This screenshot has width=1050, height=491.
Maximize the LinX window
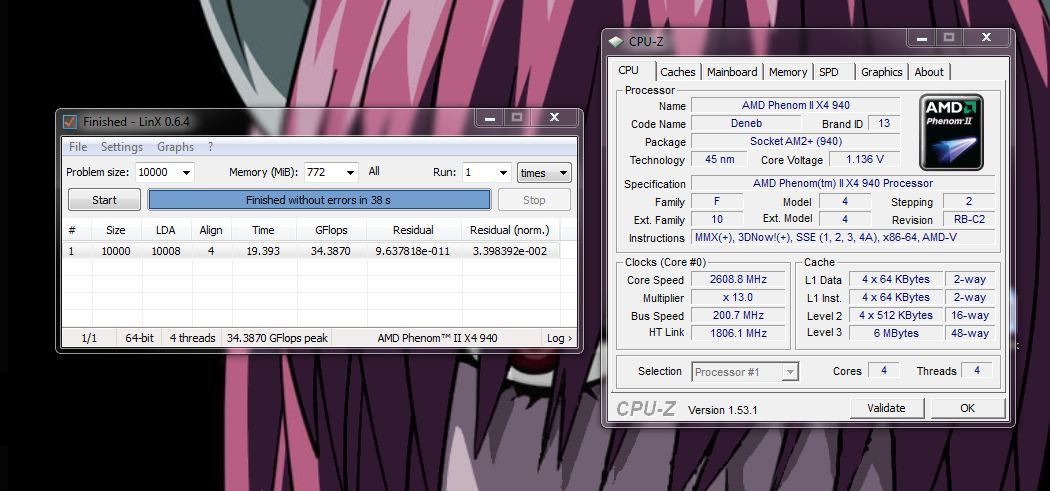pyautogui.click(x=517, y=117)
